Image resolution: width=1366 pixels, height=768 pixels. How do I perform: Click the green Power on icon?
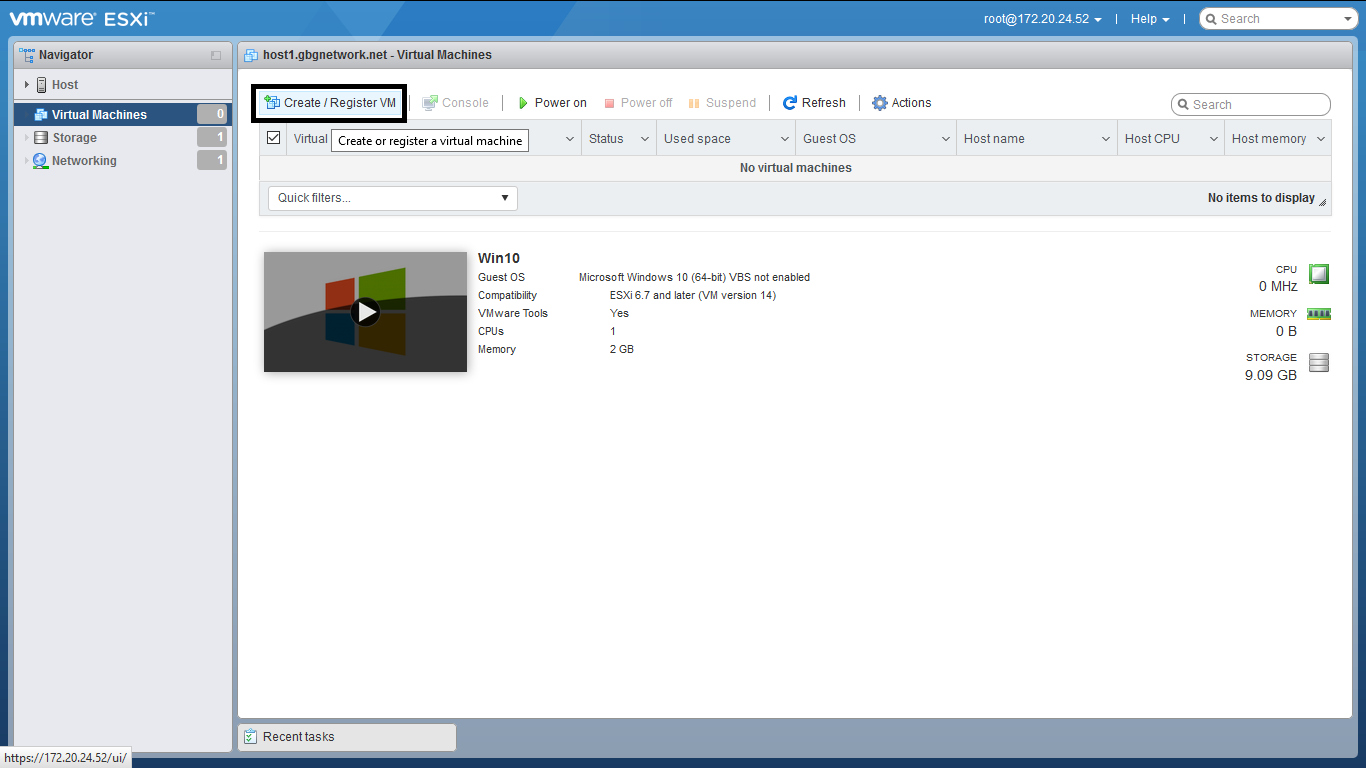click(523, 103)
